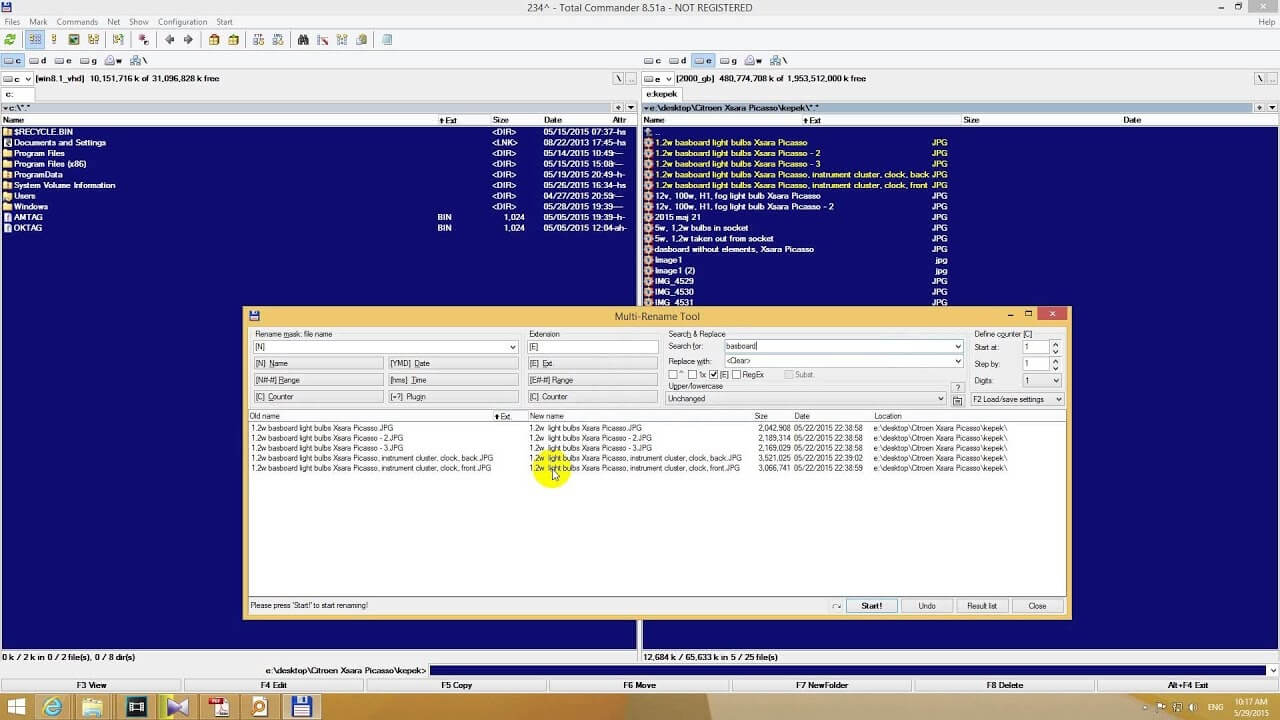Toggle the 1x replace-once checkbox
This screenshot has height=720, width=1280.
(x=693, y=375)
